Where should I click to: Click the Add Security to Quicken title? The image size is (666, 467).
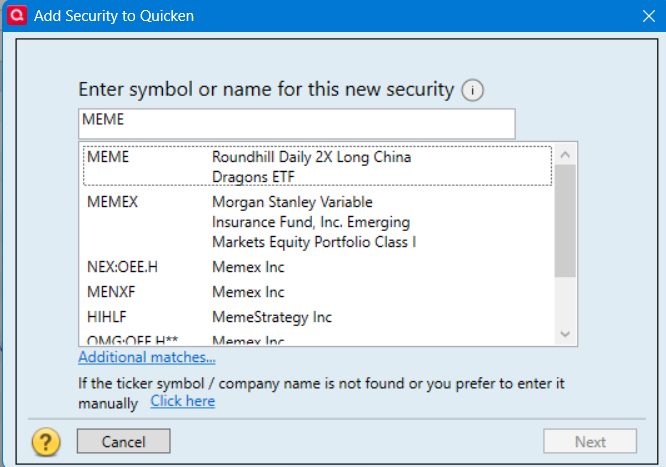(114, 16)
